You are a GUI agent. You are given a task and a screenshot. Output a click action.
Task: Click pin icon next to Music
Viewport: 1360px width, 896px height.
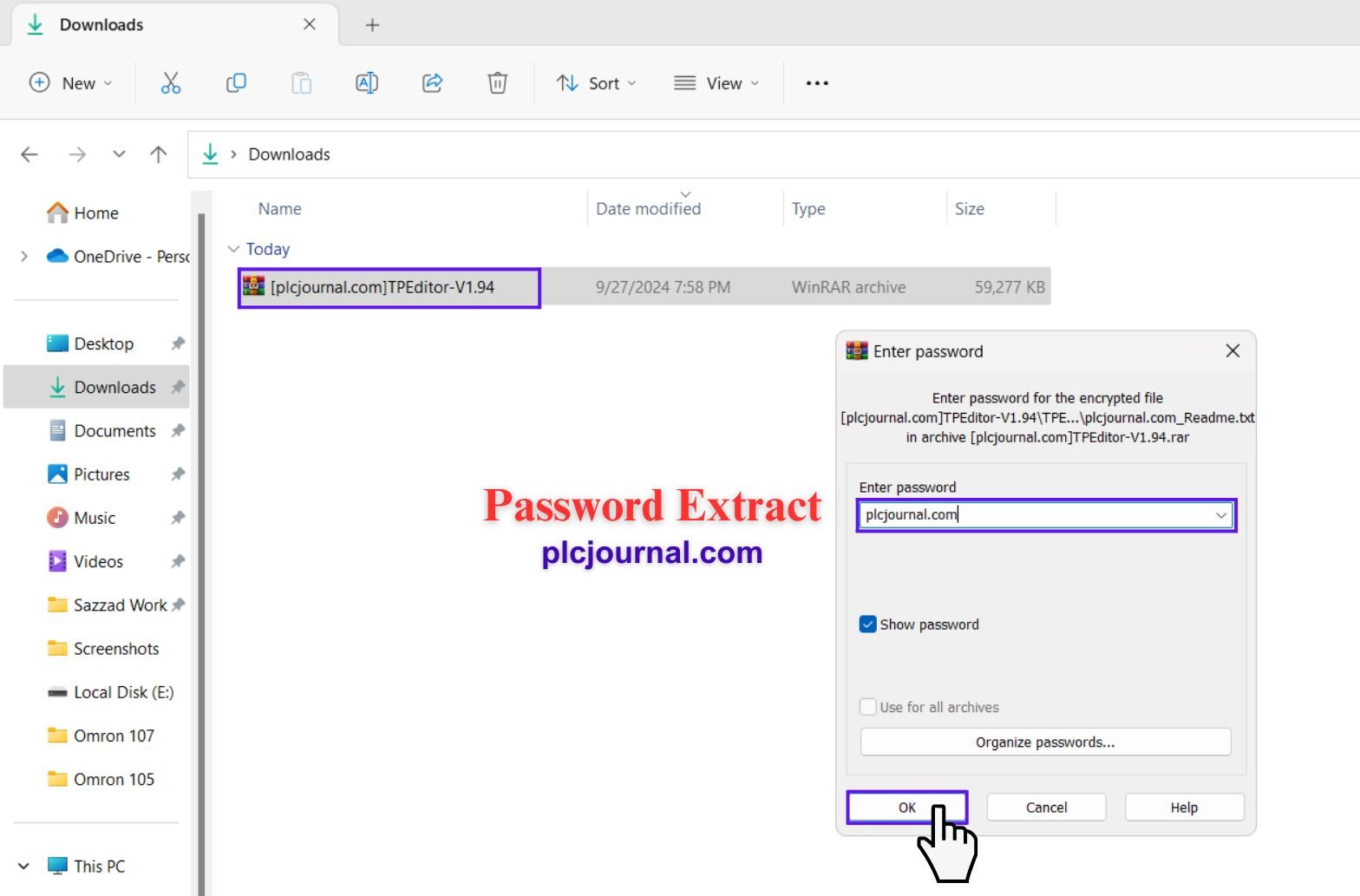pos(178,517)
